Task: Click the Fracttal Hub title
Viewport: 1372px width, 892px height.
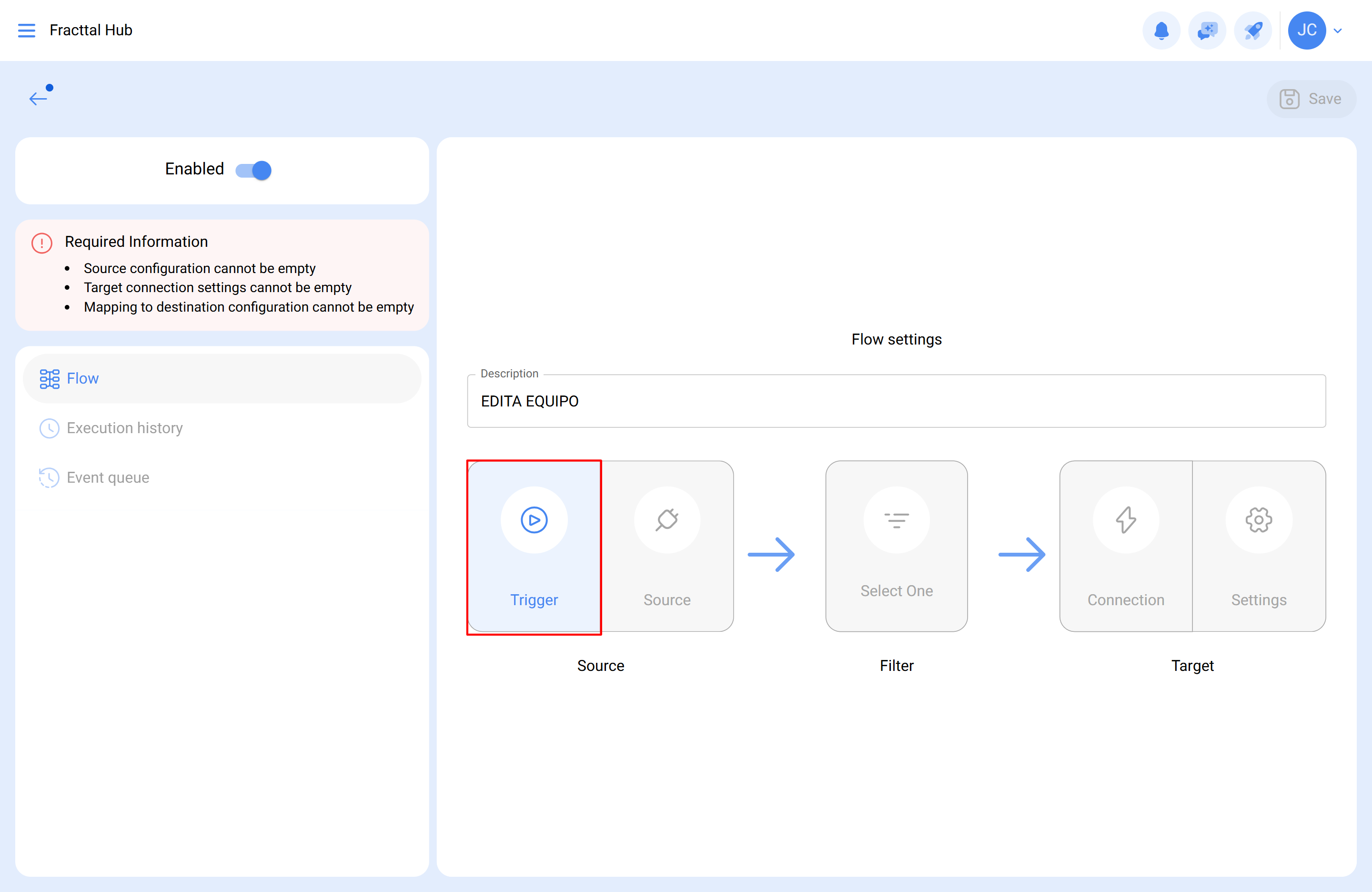Action: click(x=91, y=30)
